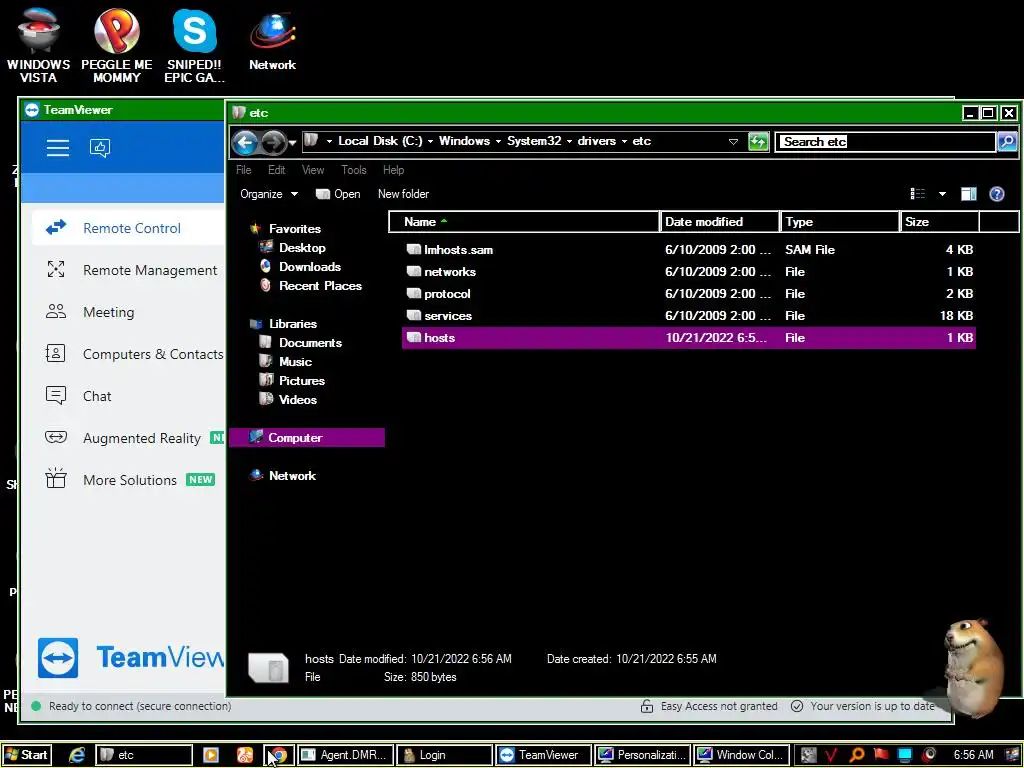Expand address bar previous locations dropdown
Viewport: 1024px width, 768px height.
pos(733,142)
